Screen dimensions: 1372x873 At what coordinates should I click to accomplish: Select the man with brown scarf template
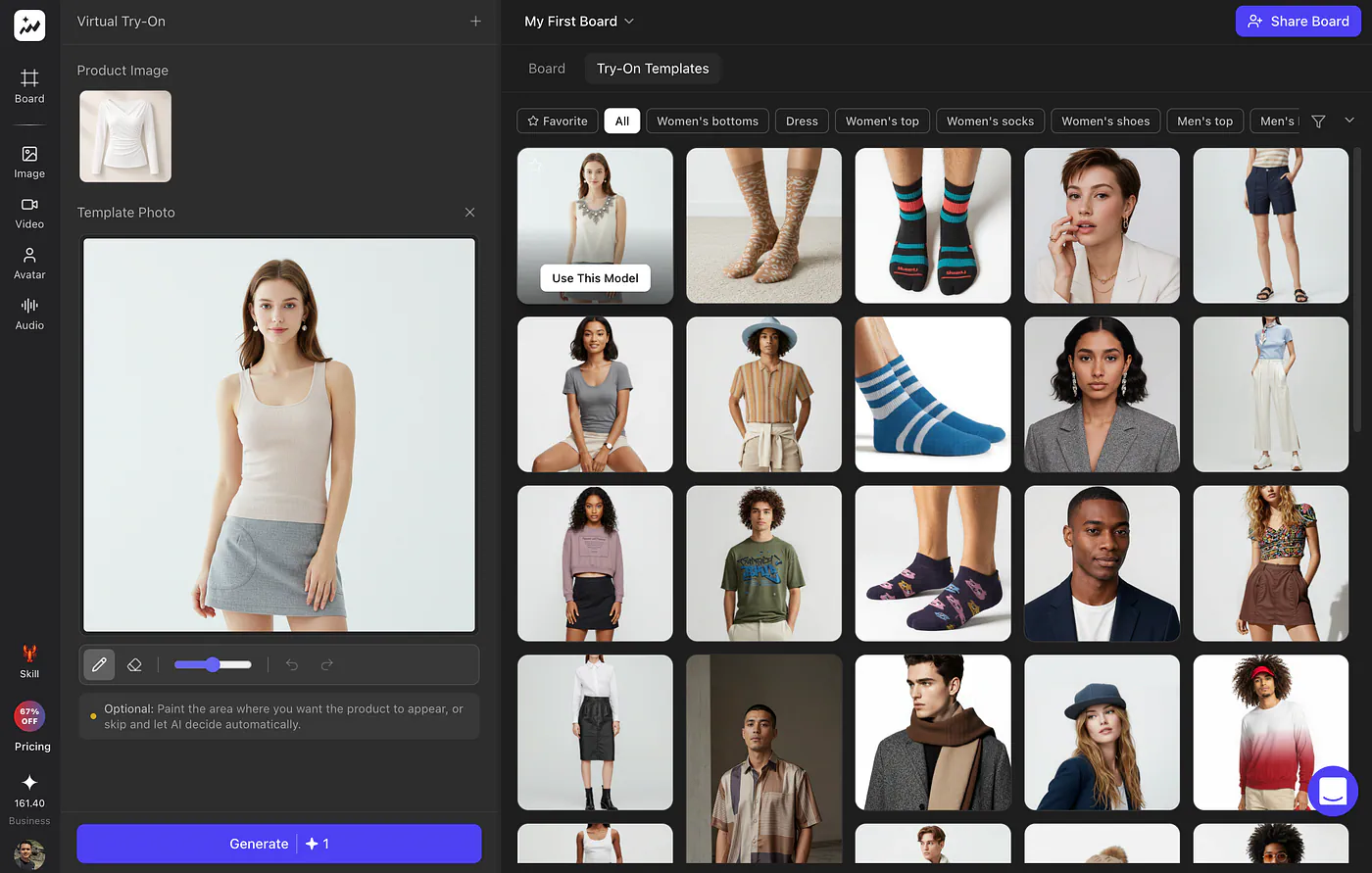pyautogui.click(x=933, y=733)
